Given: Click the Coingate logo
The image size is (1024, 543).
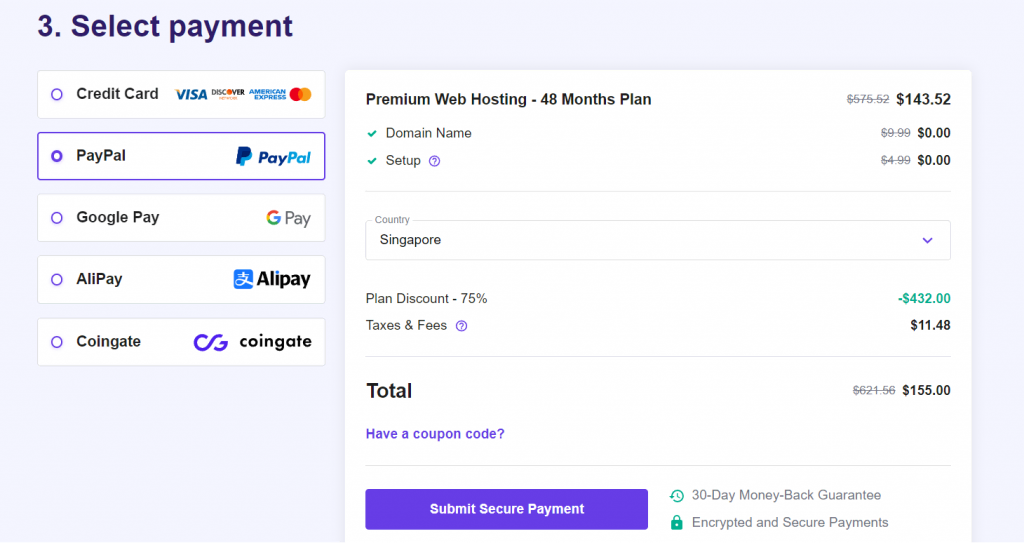Looking at the screenshot, I should (x=252, y=342).
